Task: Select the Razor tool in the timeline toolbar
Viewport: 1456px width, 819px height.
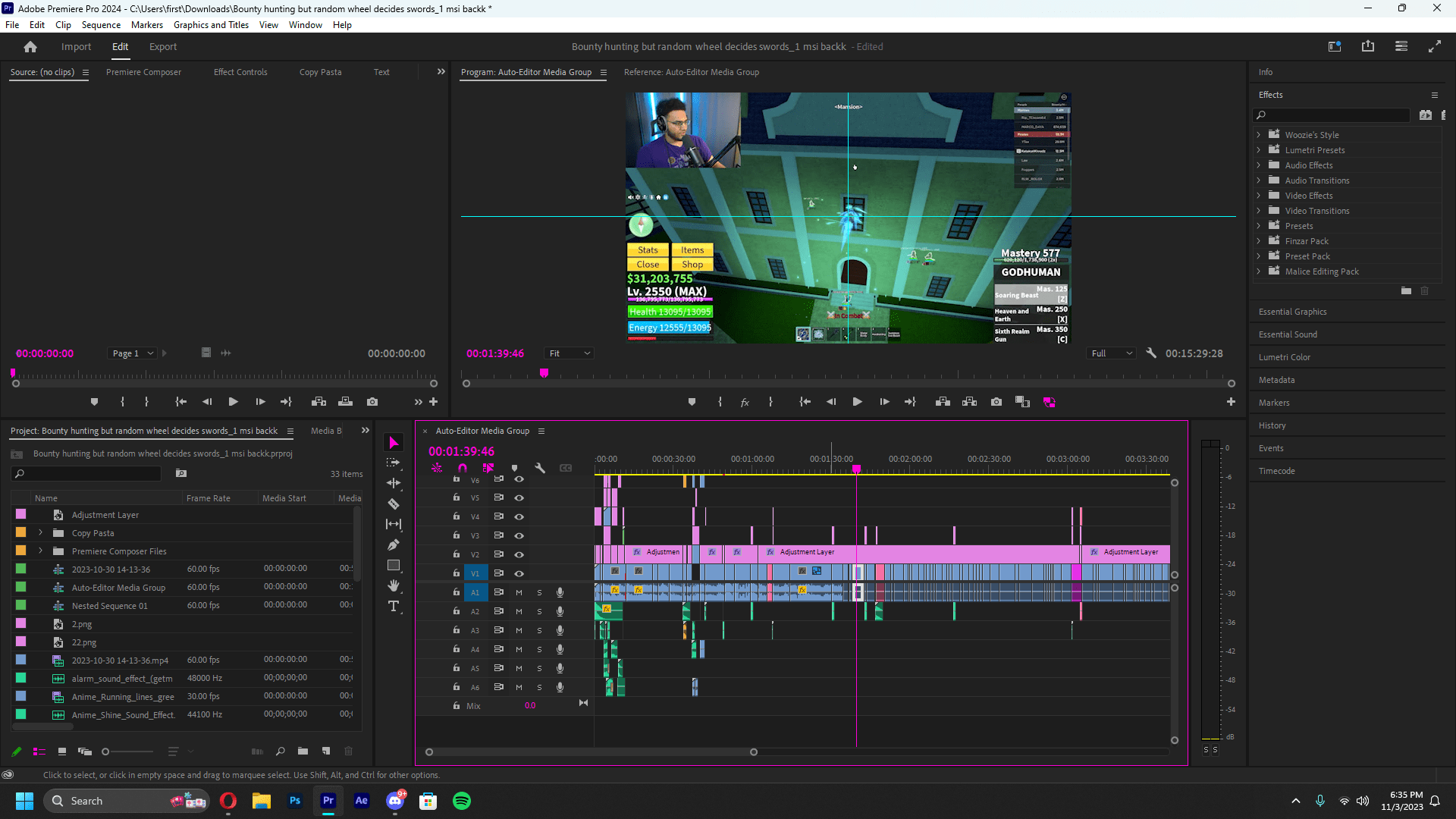Action: (x=394, y=504)
